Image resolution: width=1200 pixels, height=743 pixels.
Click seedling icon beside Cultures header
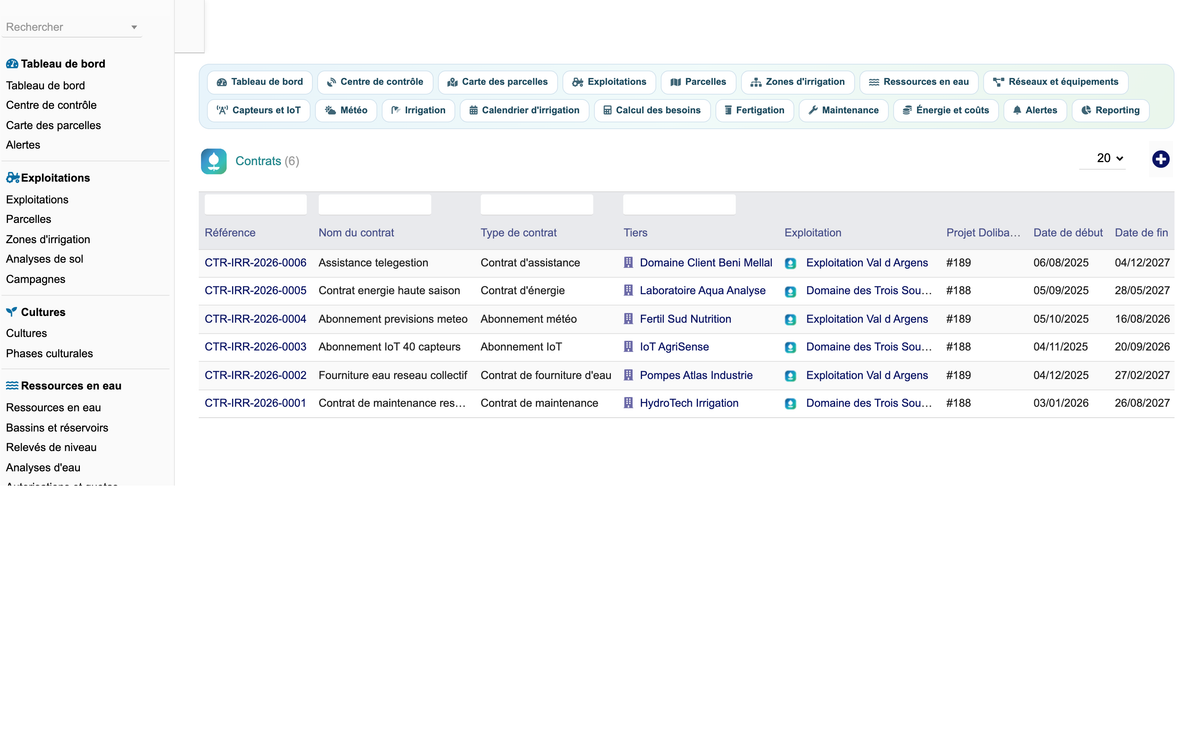click(12, 312)
